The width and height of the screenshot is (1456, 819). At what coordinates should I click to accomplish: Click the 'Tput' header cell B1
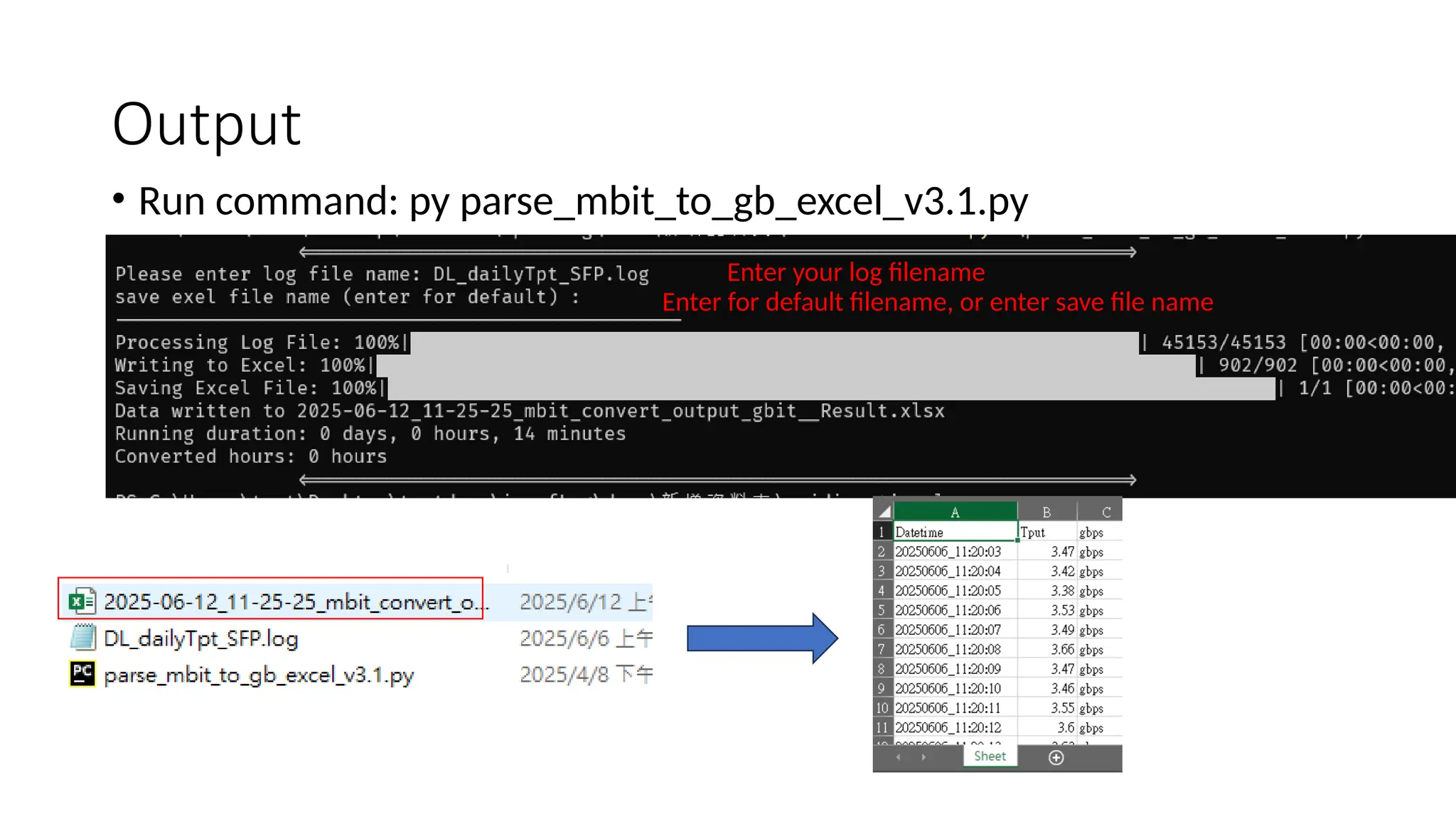[x=1047, y=532]
